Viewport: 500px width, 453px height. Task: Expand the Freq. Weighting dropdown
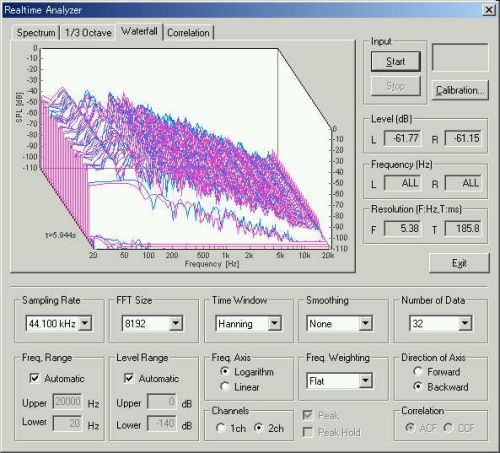pyautogui.click(x=366, y=381)
